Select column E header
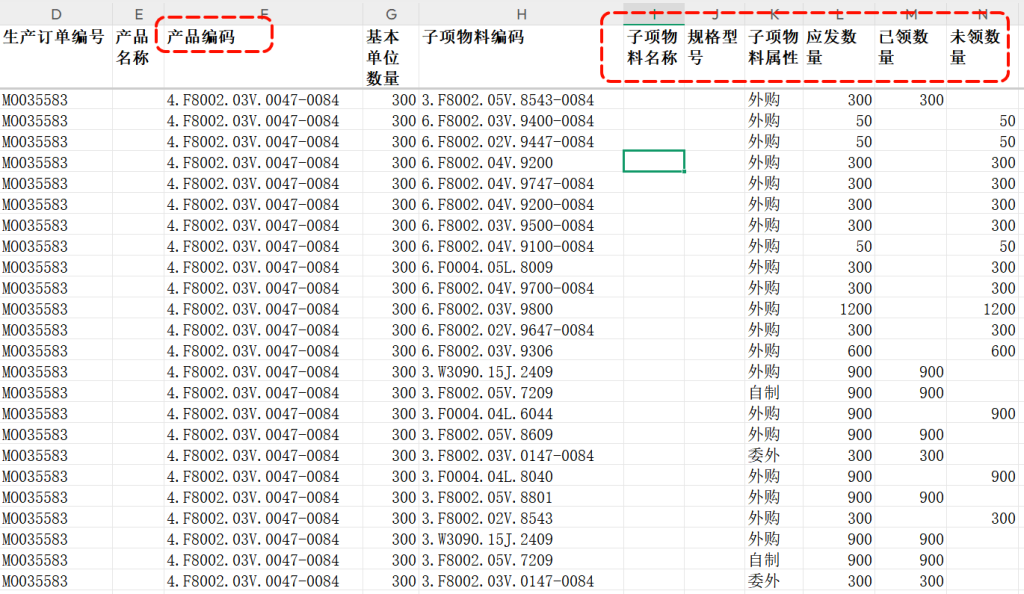Viewport: 1024px width, 594px height. point(138,14)
